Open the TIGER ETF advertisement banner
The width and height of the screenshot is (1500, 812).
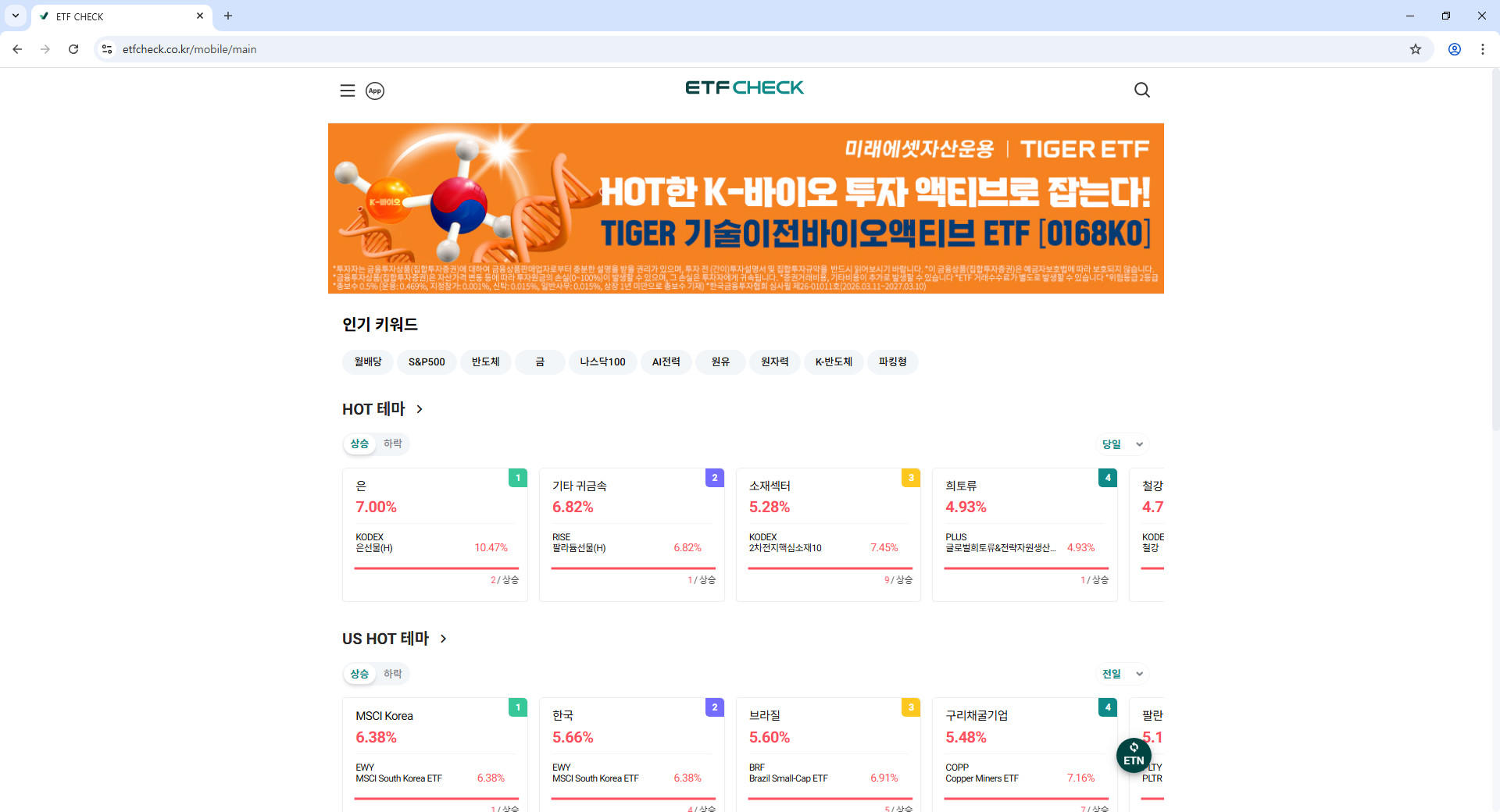(x=746, y=208)
